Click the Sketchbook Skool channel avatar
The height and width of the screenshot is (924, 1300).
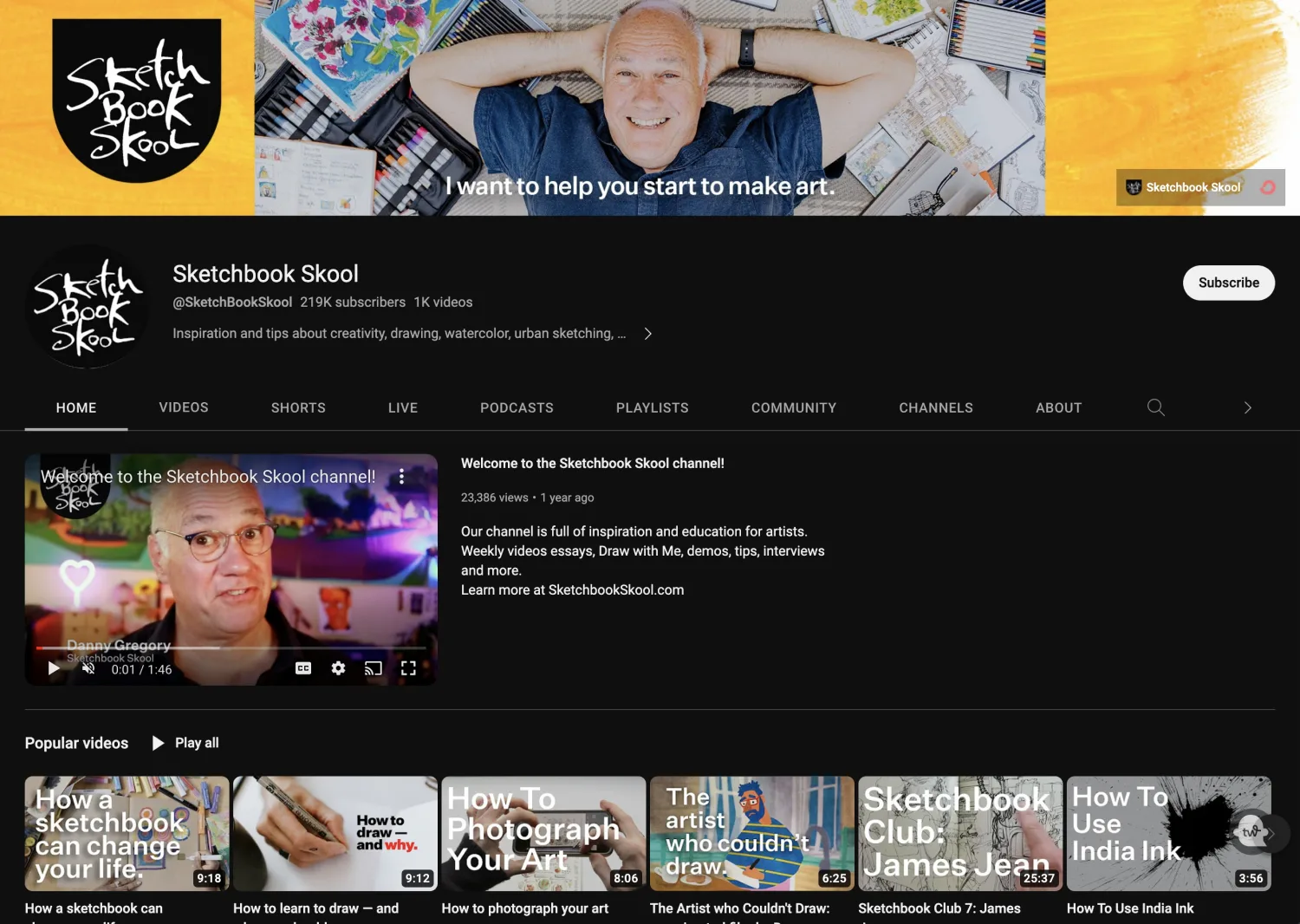[87, 307]
